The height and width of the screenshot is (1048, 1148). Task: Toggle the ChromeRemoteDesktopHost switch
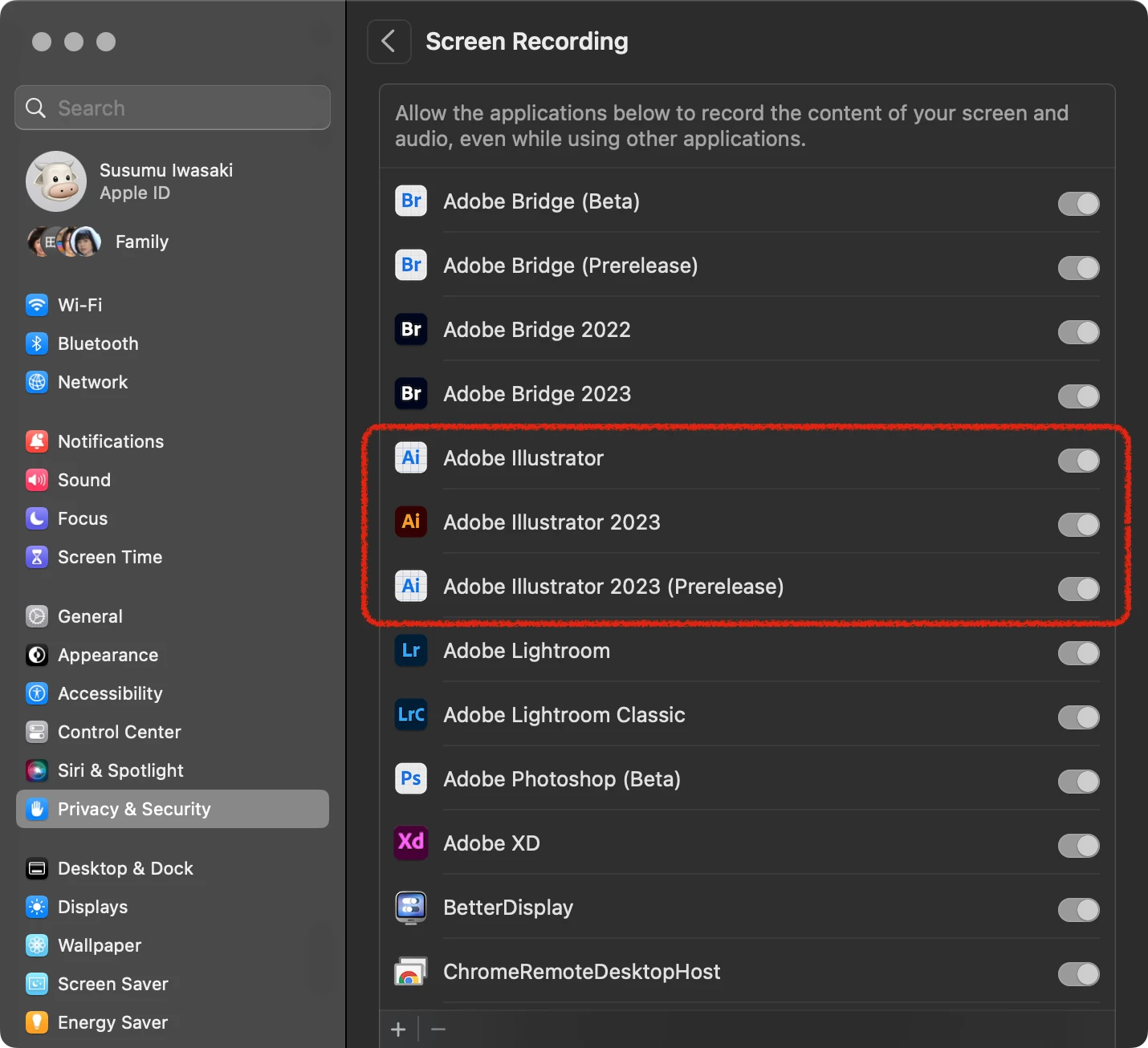tap(1078, 974)
